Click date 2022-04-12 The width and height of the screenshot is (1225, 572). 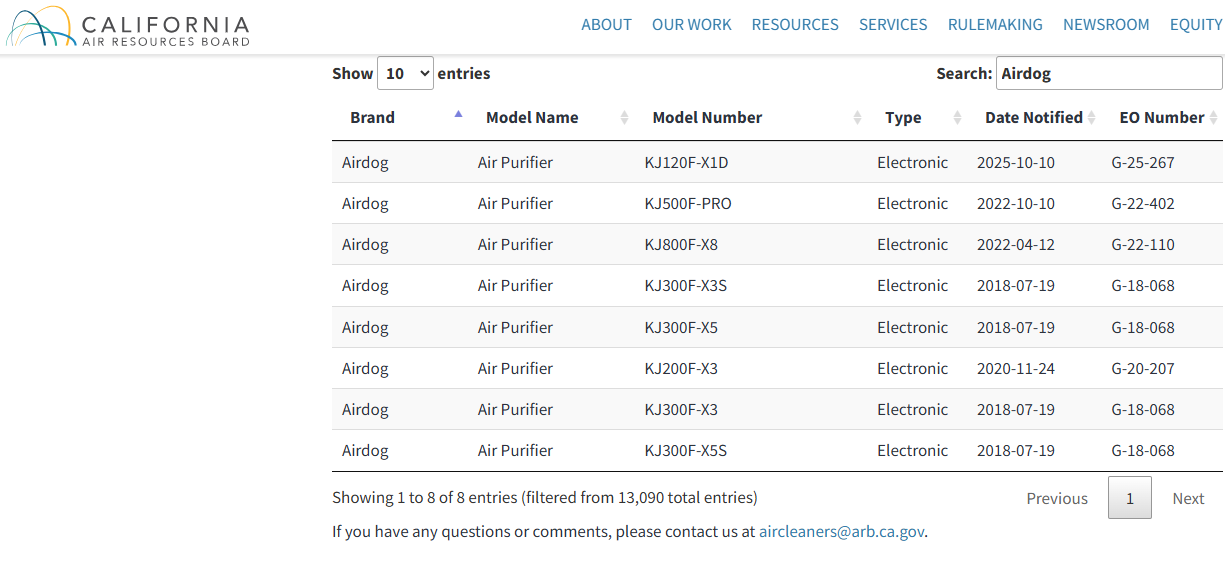tap(1016, 244)
